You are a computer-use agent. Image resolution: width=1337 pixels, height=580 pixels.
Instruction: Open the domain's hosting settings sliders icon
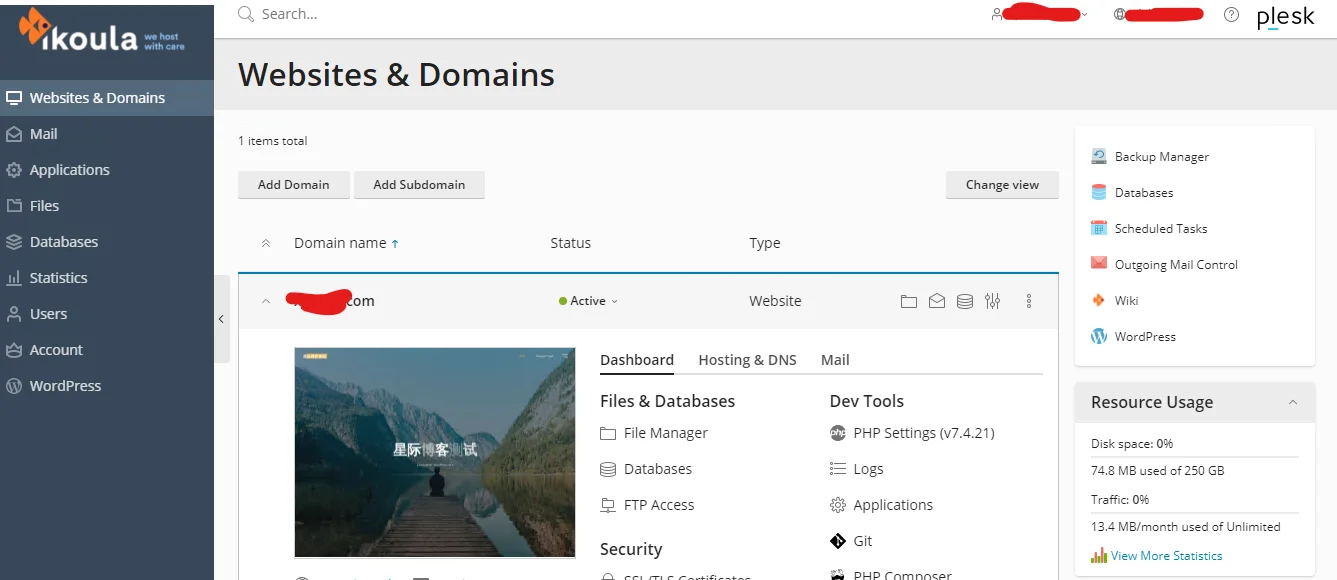pos(992,301)
